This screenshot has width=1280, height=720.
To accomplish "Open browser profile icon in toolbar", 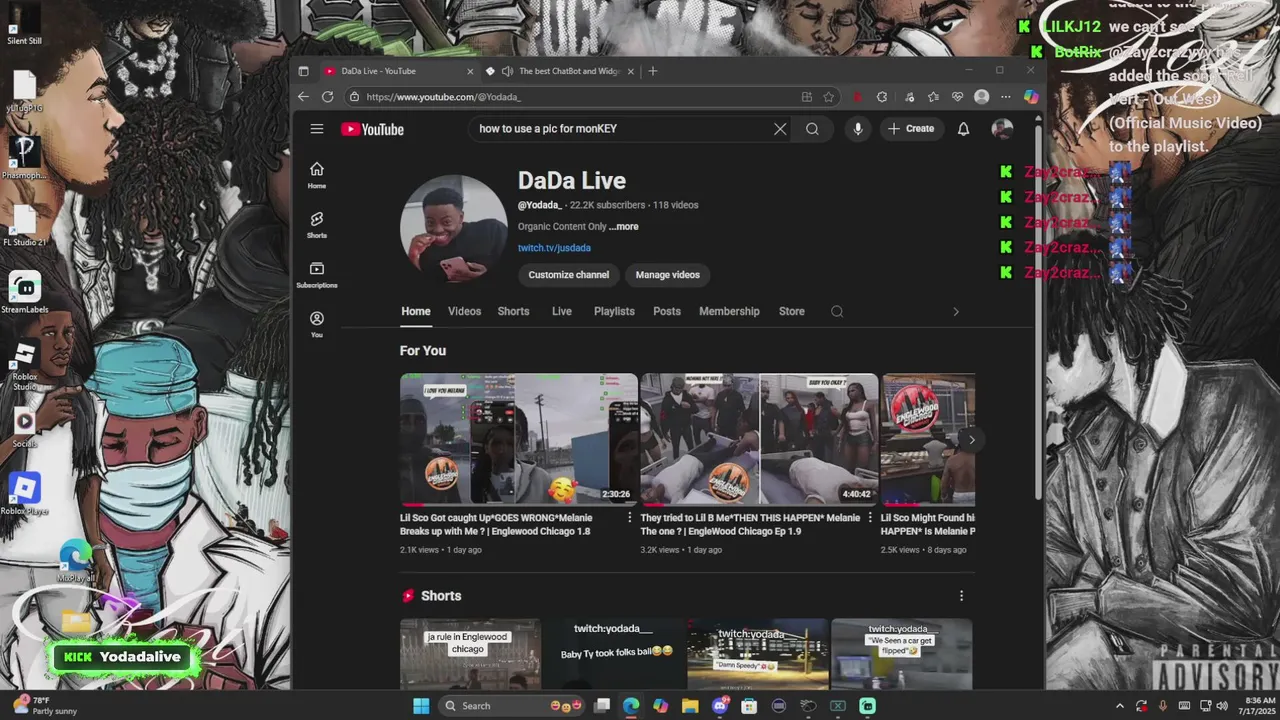I will tap(982, 97).
